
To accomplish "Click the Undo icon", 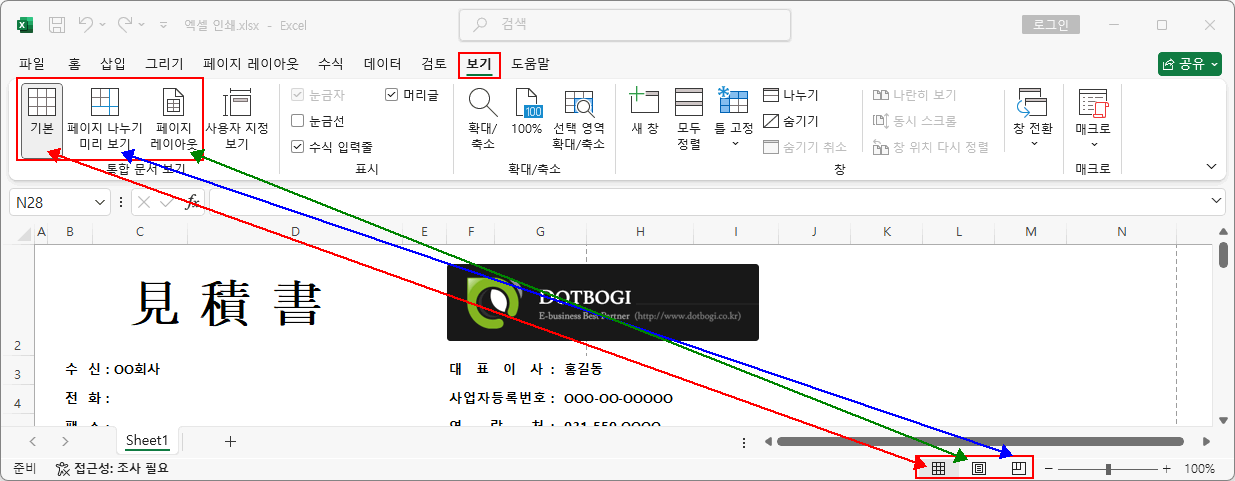I will 87,24.
